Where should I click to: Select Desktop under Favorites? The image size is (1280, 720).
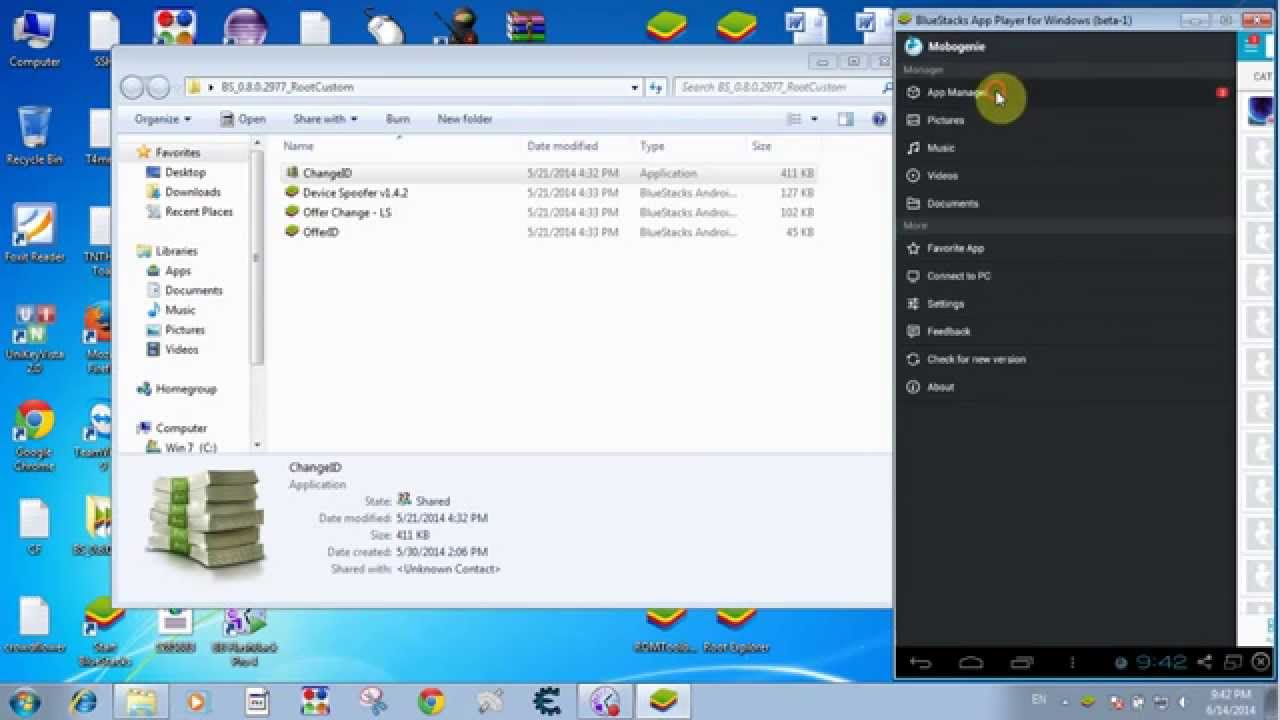pos(185,172)
